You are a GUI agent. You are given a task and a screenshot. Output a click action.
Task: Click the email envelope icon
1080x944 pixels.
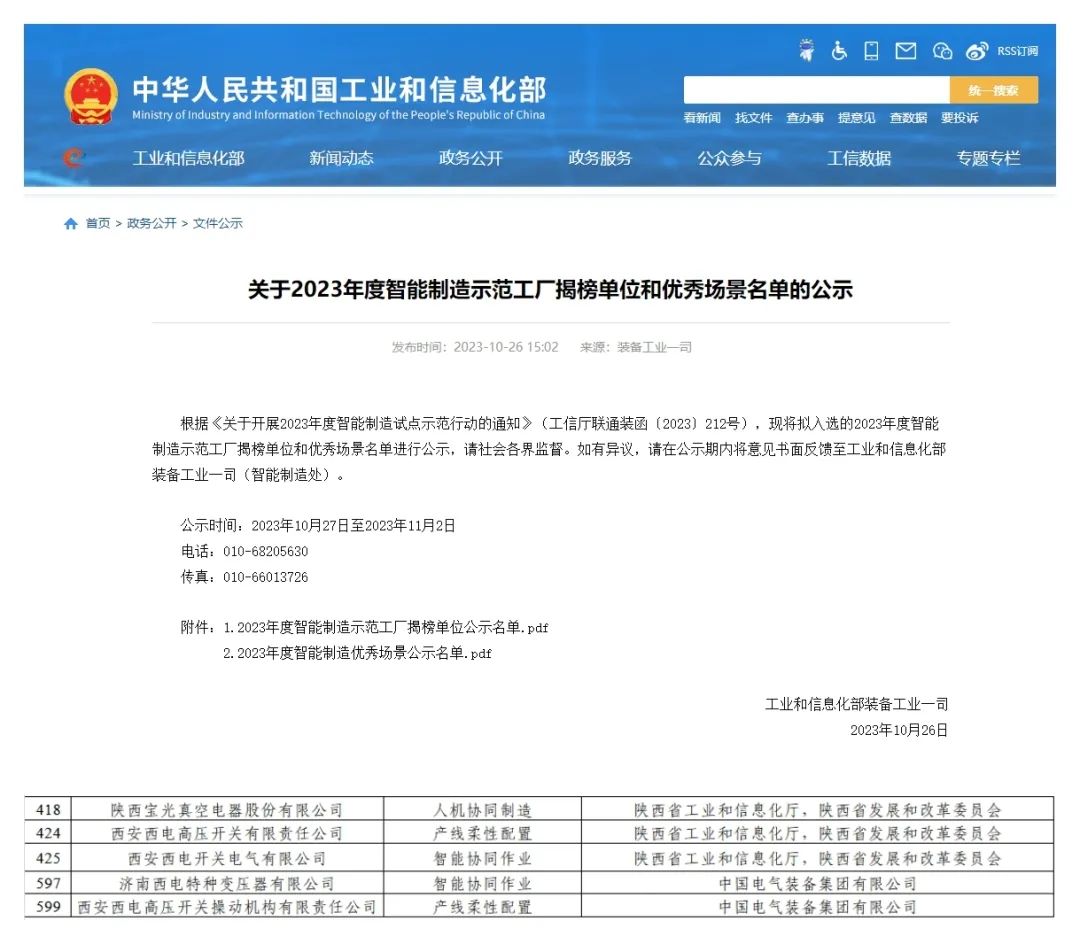[x=906, y=51]
